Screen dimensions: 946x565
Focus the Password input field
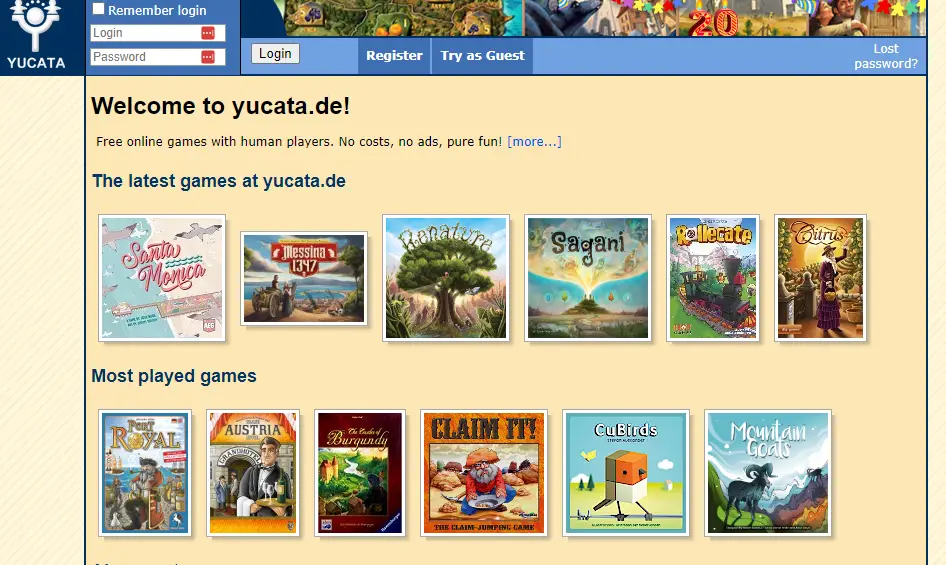pos(158,57)
